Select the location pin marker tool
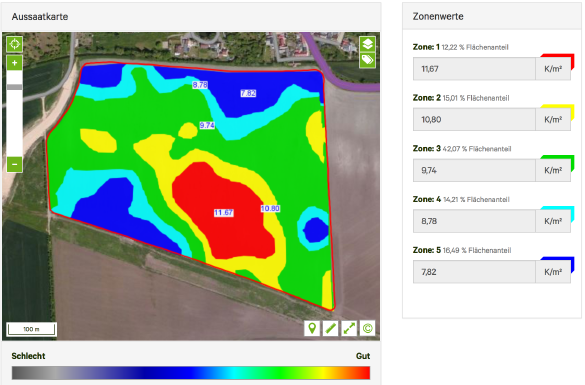Screen dimensions: 585x385 [312, 328]
